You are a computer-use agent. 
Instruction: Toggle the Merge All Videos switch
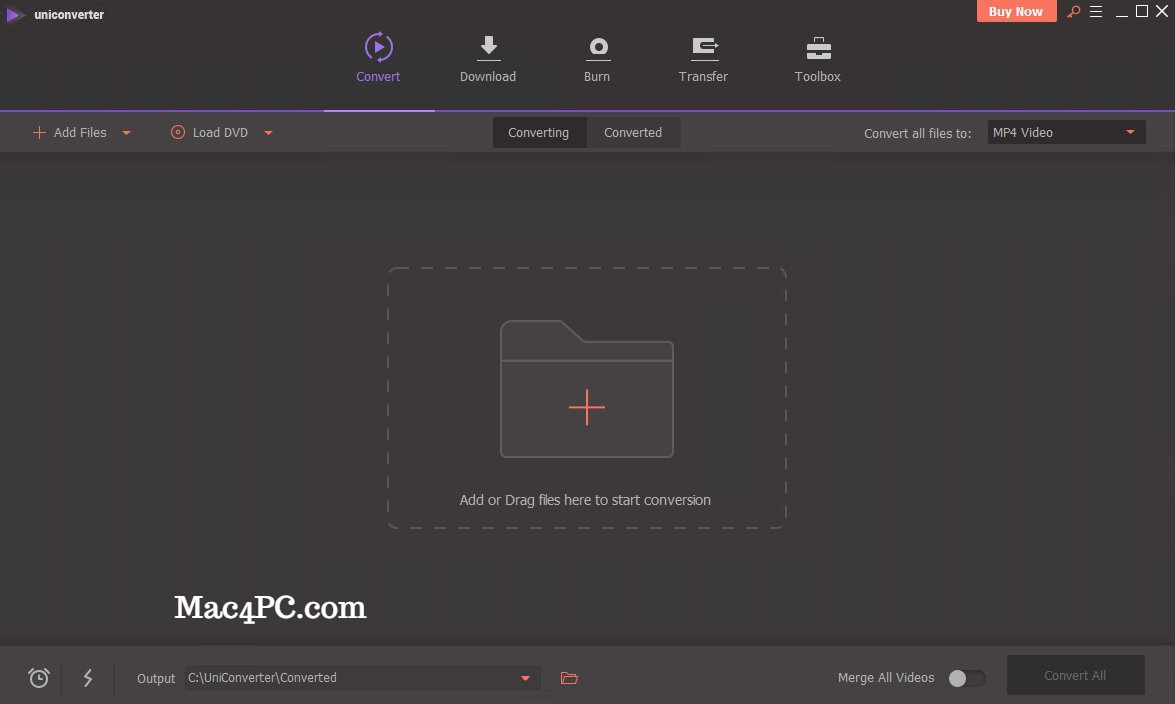967,679
